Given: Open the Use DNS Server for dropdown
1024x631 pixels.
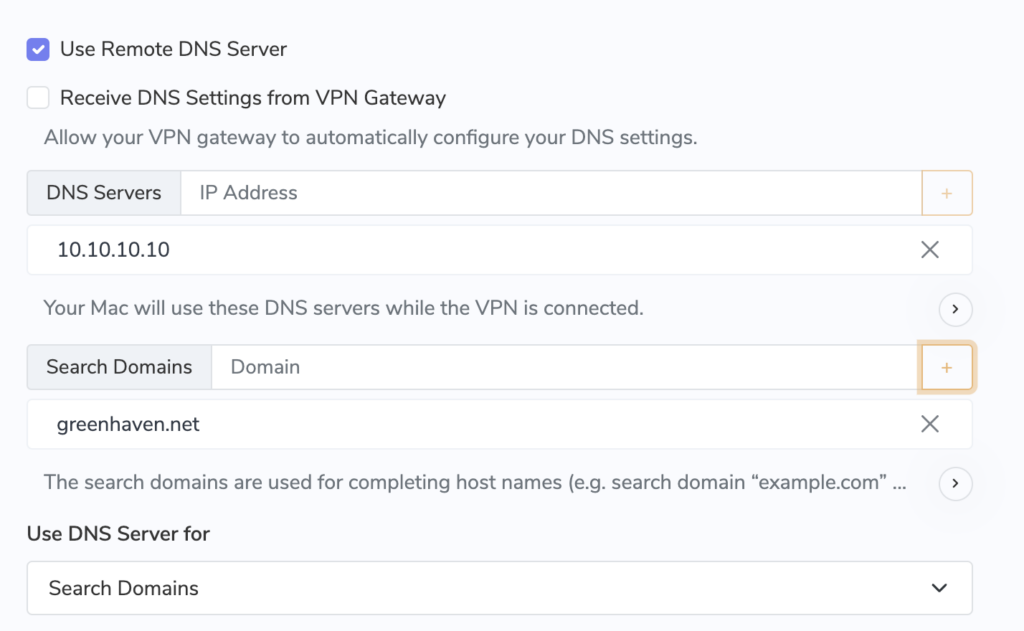Looking at the screenshot, I should click(x=499, y=588).
